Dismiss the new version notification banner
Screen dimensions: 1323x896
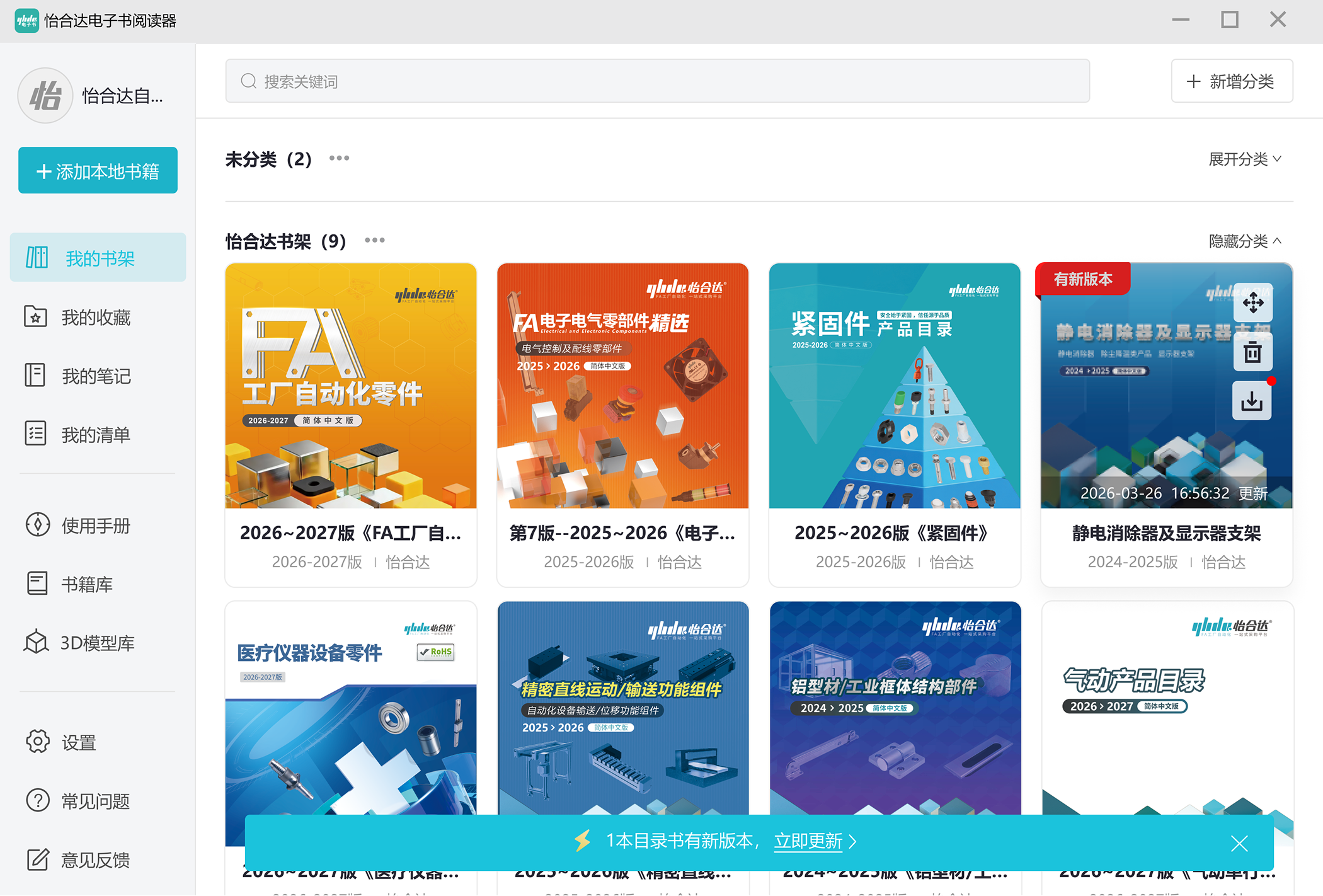tap(1239, 842)
